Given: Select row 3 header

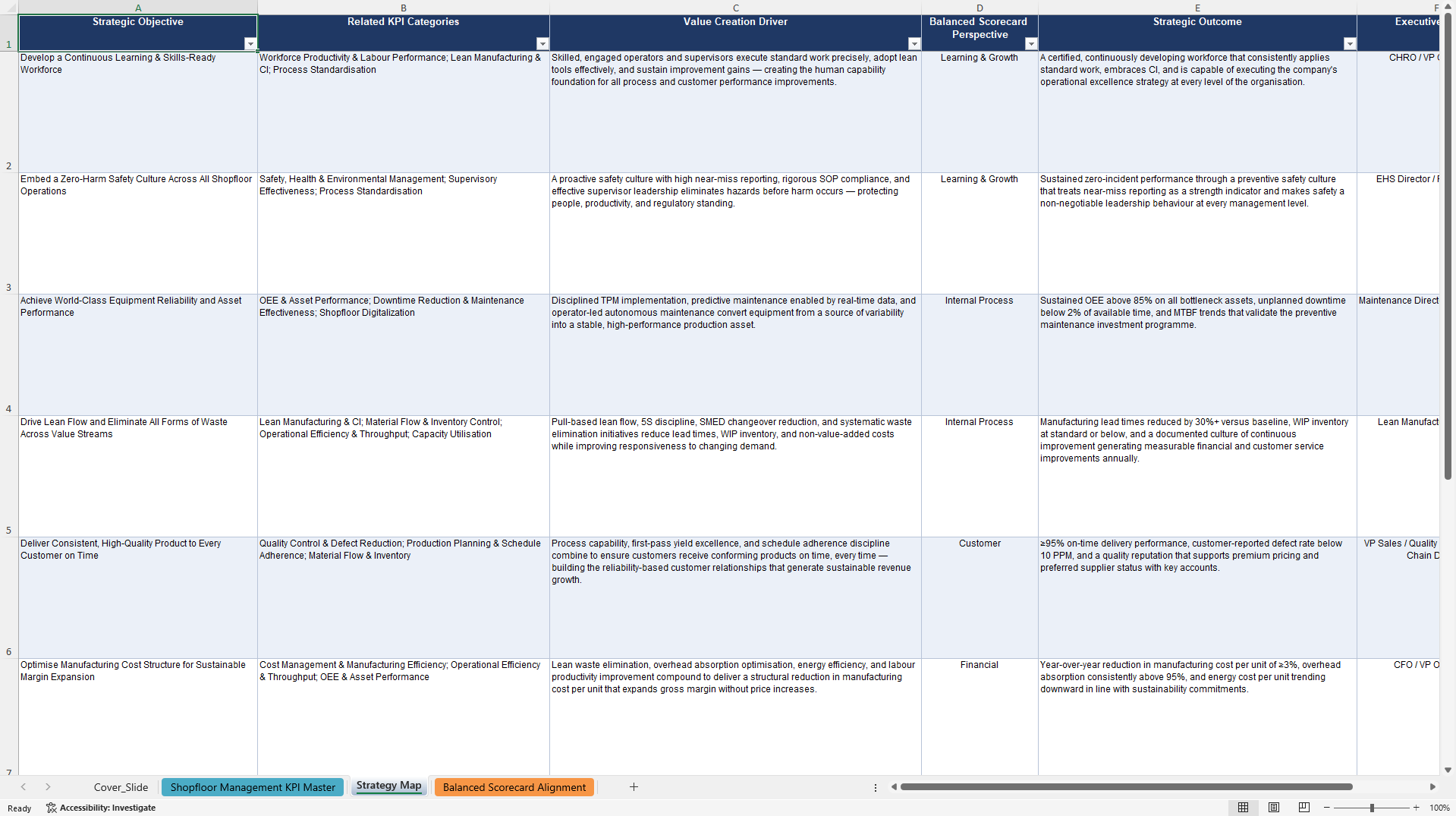Looking at the screenshot, I should (x=9, y=233).
